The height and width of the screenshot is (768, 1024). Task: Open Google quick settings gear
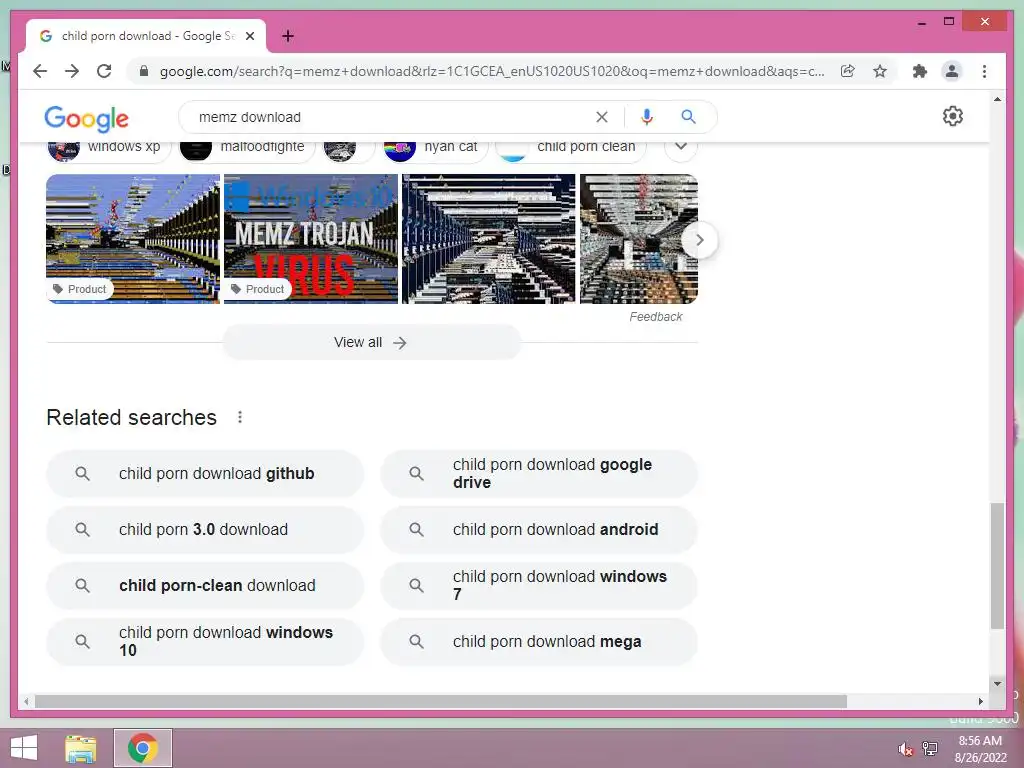point(953,116)
